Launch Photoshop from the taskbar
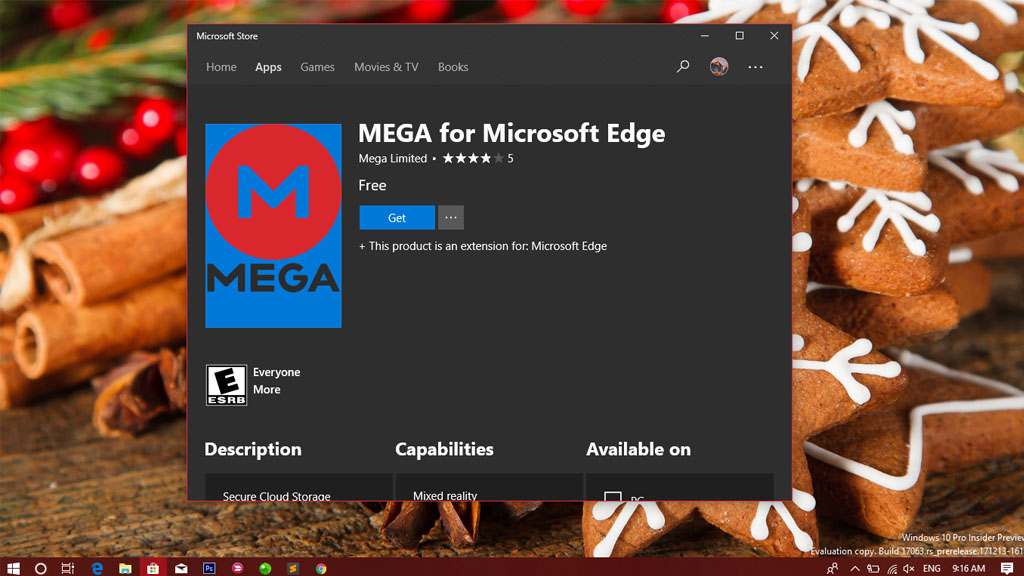 click(209, 568)
